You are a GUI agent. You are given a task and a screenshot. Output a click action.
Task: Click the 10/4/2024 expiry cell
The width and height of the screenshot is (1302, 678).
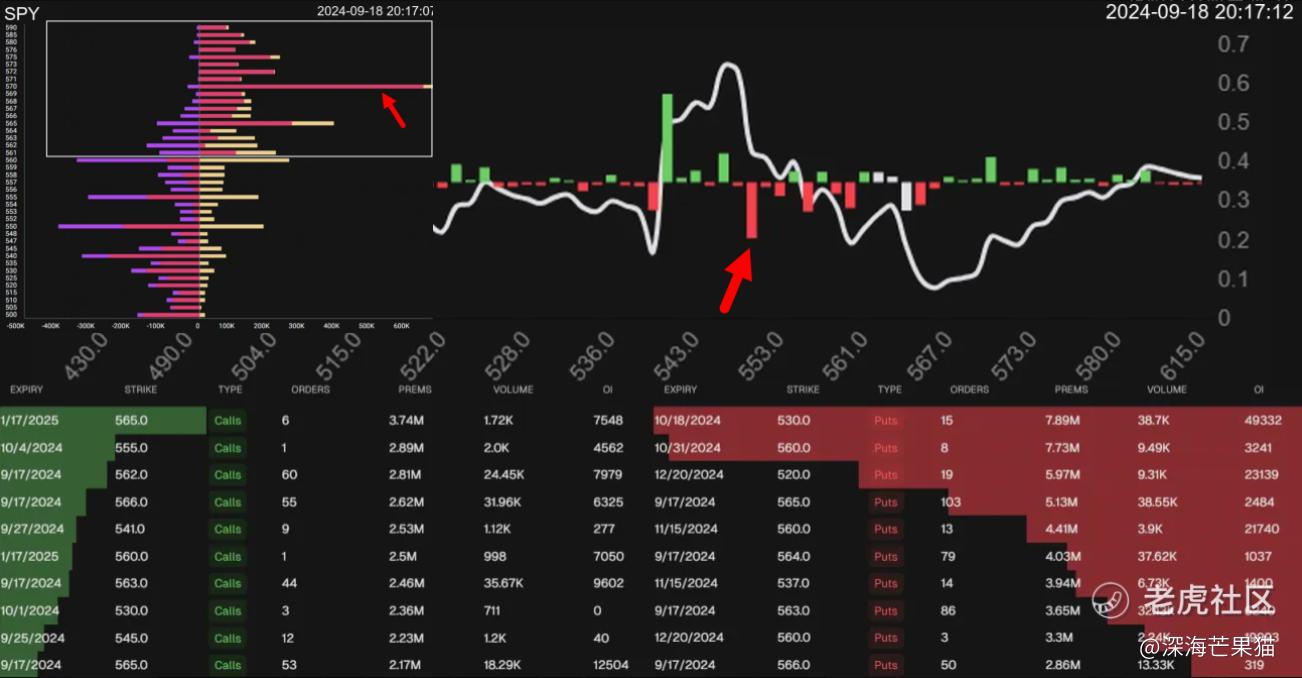[29, 448]
